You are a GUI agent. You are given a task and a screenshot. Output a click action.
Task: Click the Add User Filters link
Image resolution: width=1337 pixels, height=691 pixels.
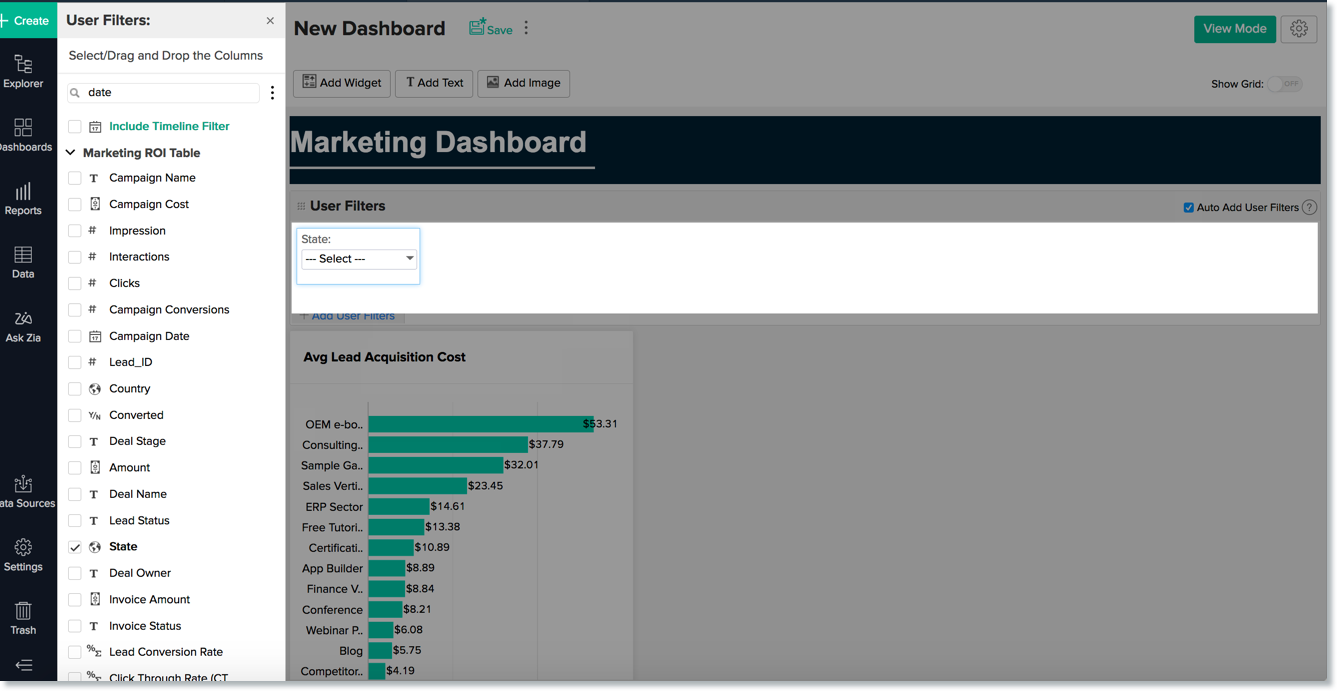(x=347, y=316)
